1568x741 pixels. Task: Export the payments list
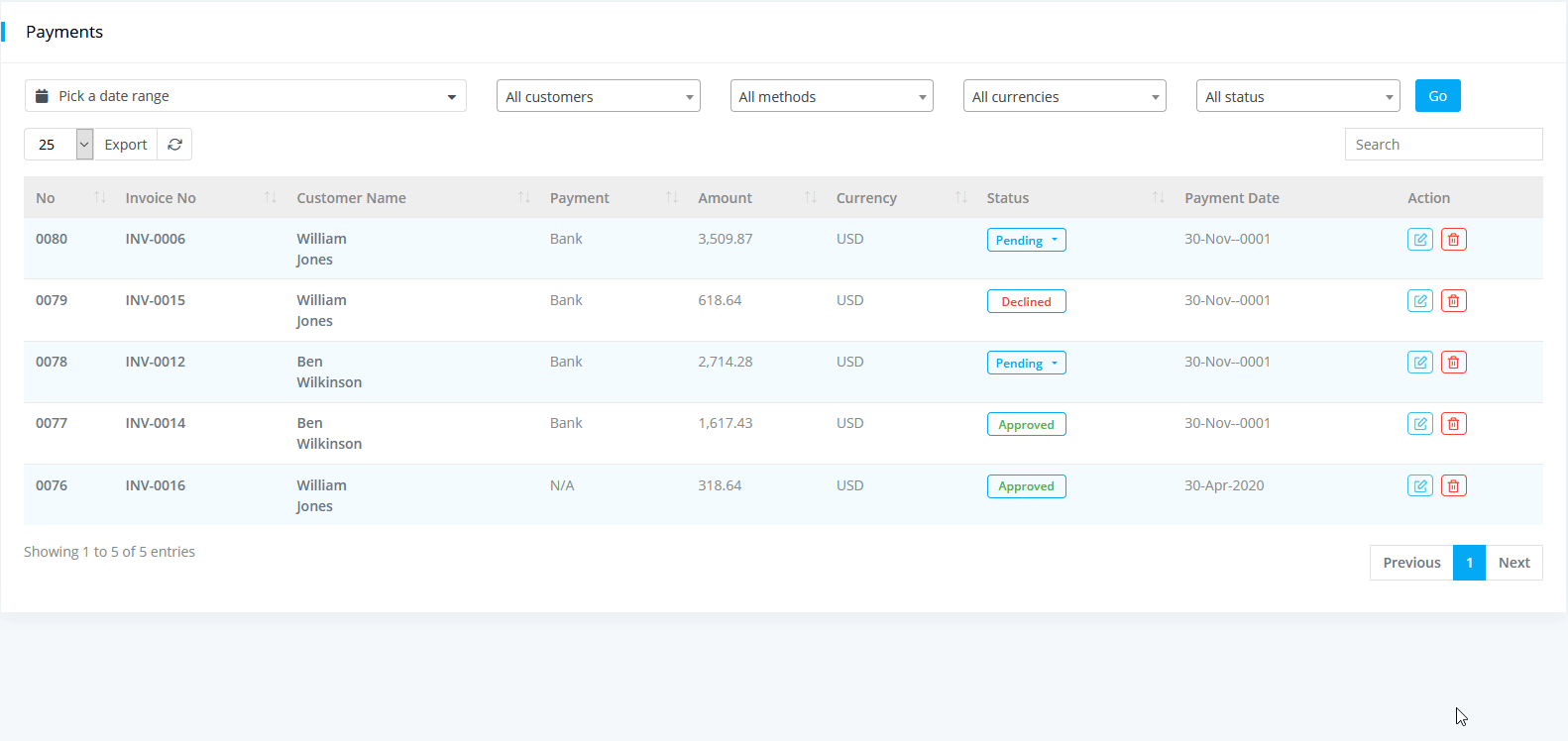pyautogui.click(x=126, y=145)
